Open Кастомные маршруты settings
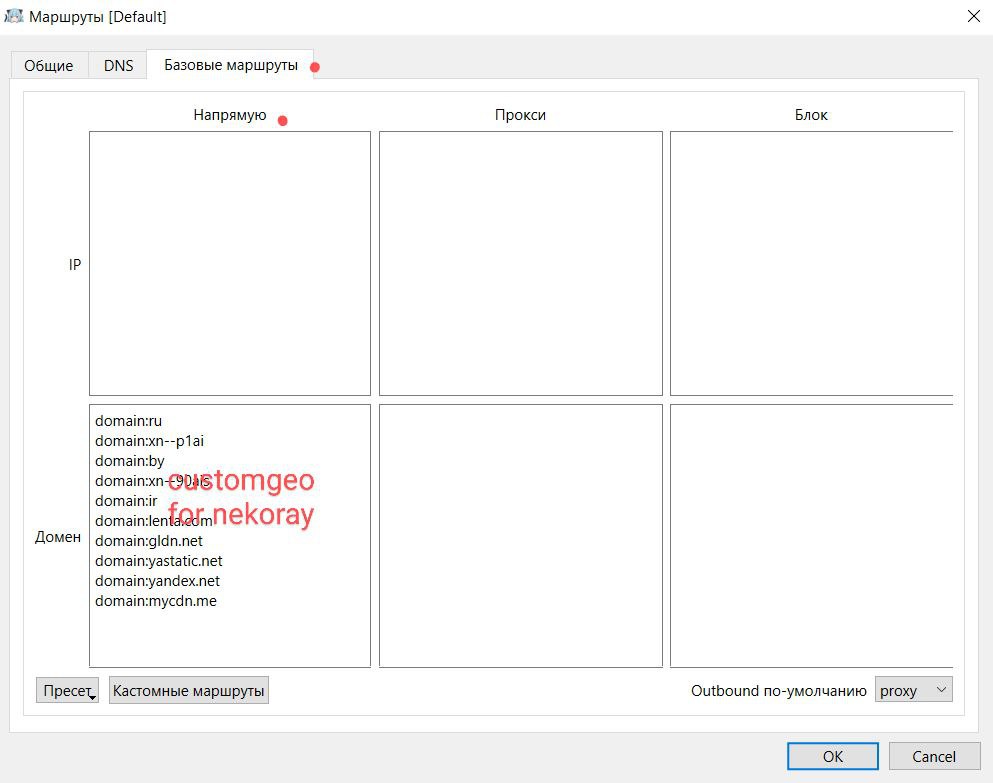 [x=189, y=691]
